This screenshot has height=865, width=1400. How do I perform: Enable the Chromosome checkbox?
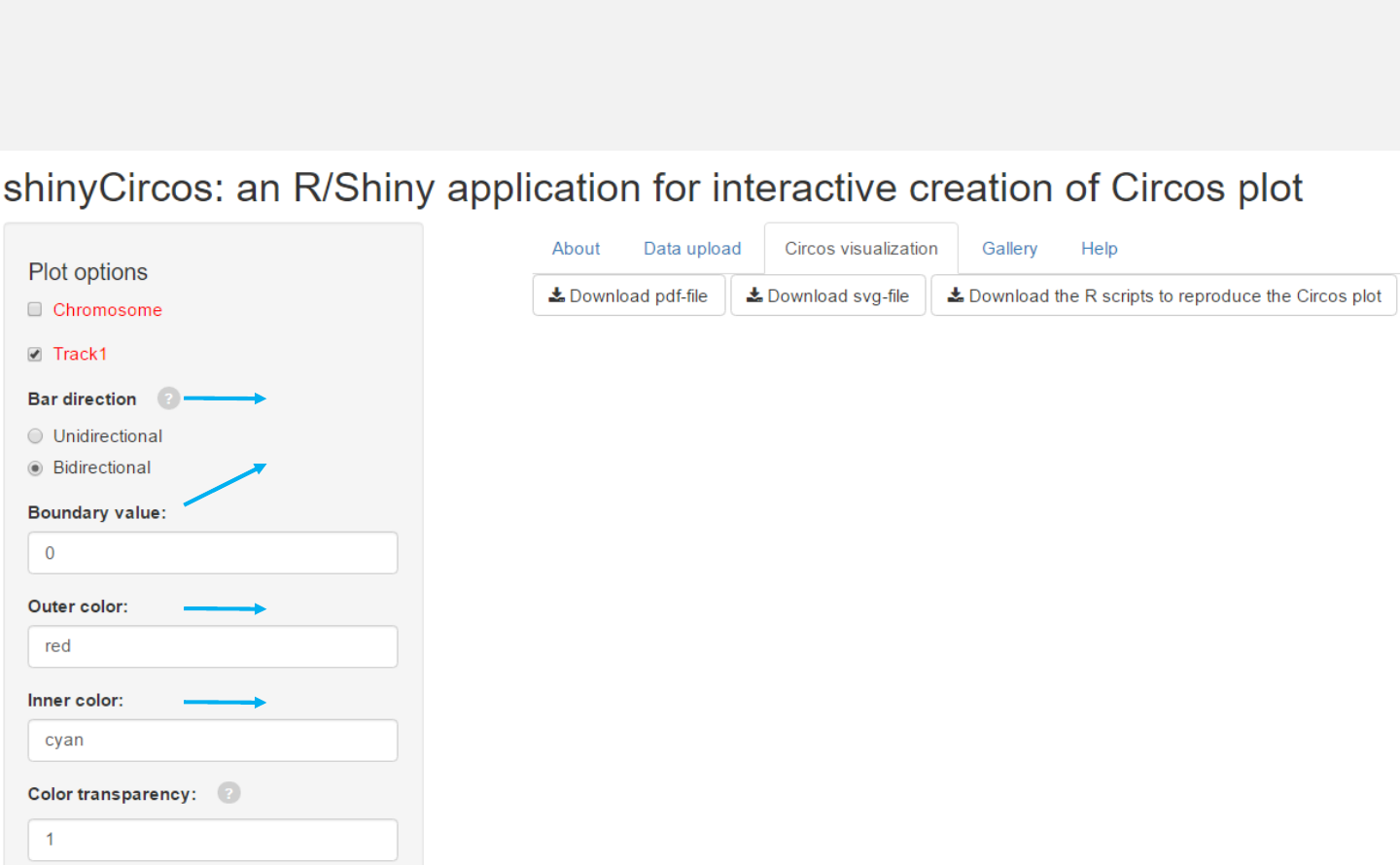pyautogui.click(x=35, y=309)
